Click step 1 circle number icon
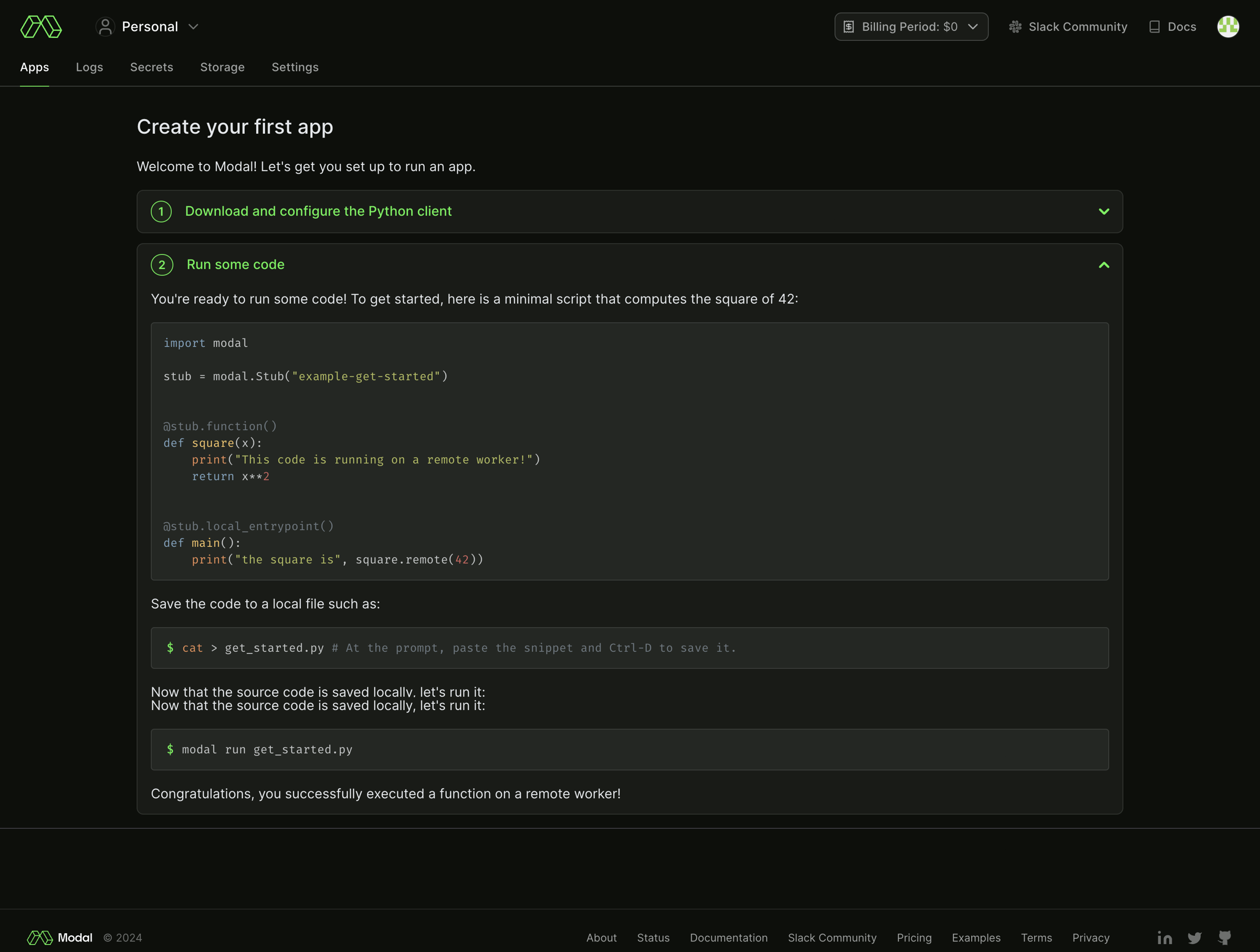The height and width of the screenshot is (952, 1260). pyautogui.click(x=161, y=211)
